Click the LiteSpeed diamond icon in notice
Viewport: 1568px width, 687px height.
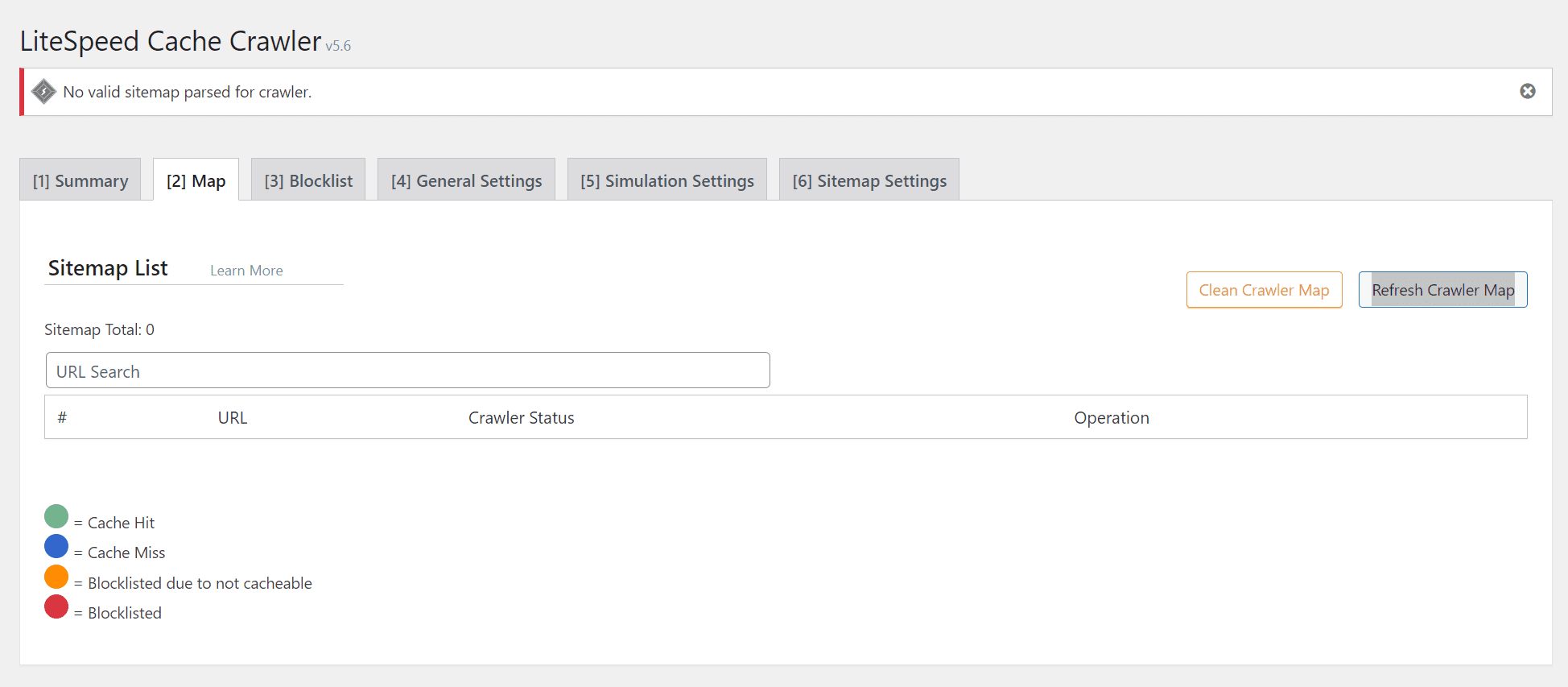(43, 92)
